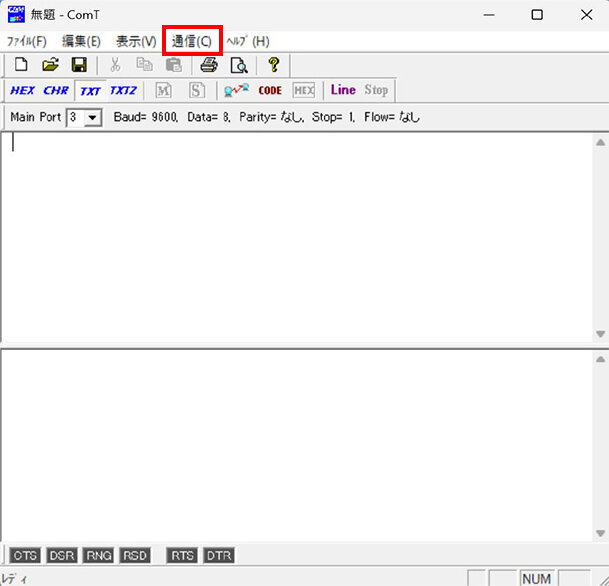Click the upper pane's scroll-down arrow

coord(600,334)
